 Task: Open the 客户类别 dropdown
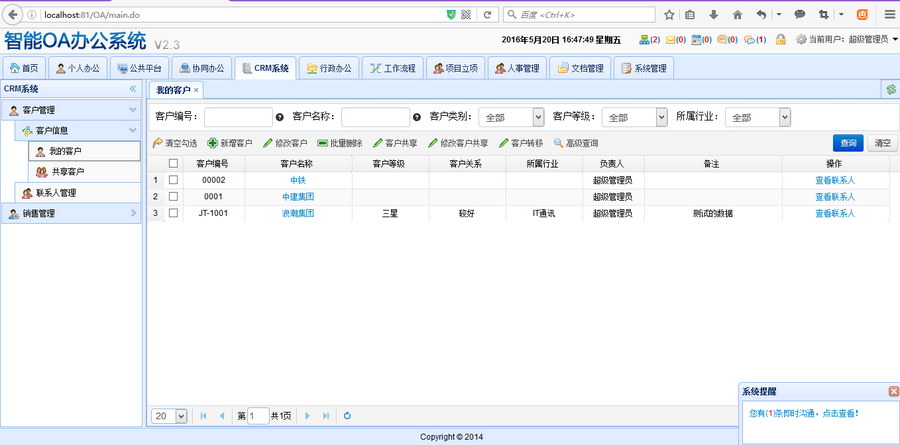point(511,117)
